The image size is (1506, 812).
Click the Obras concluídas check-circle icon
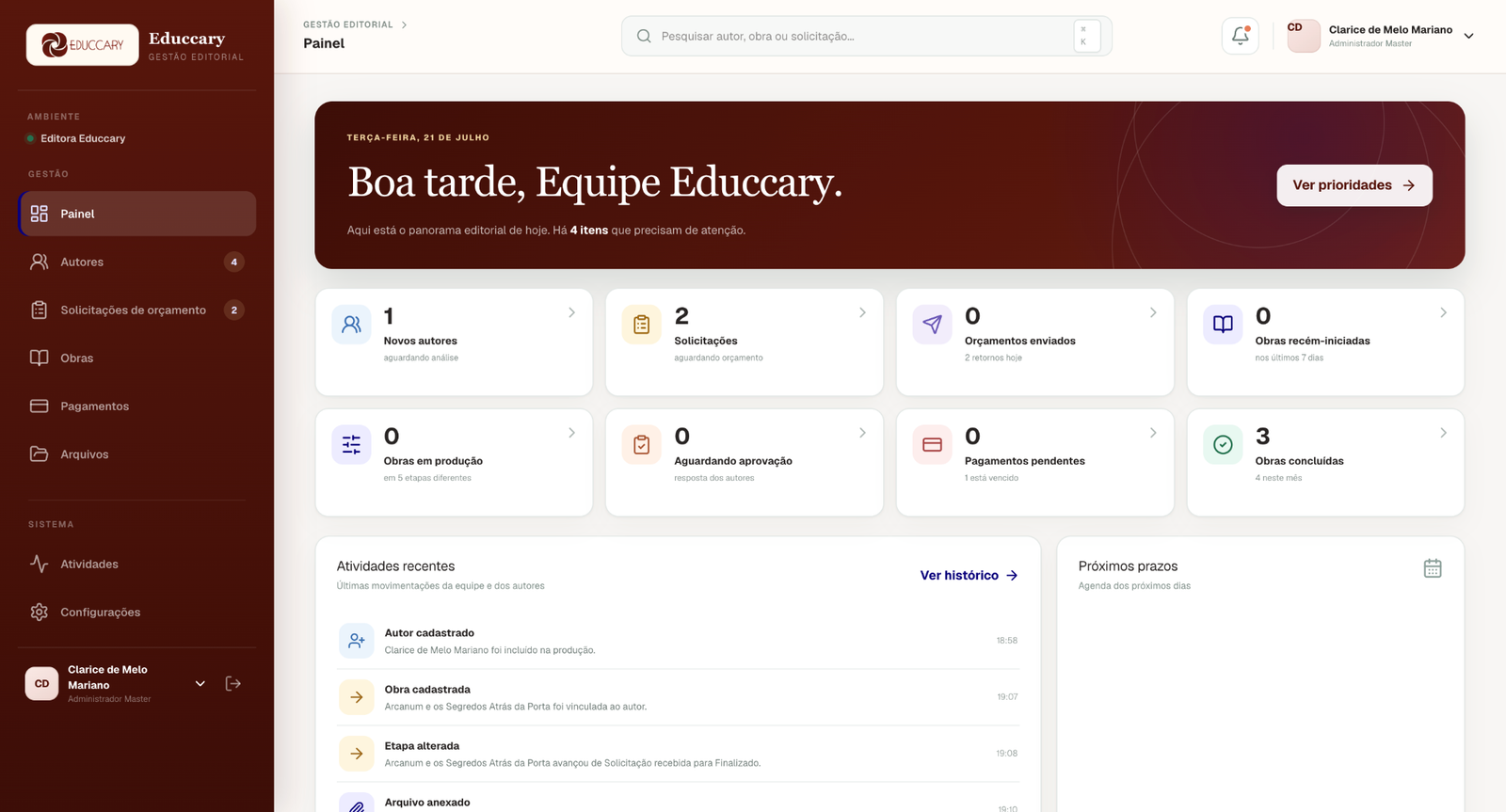[1223, 445]
